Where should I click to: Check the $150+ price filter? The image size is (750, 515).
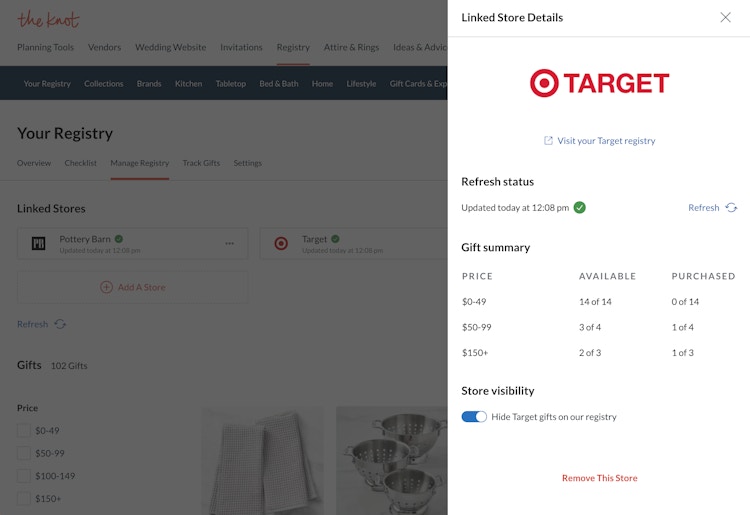24,498
